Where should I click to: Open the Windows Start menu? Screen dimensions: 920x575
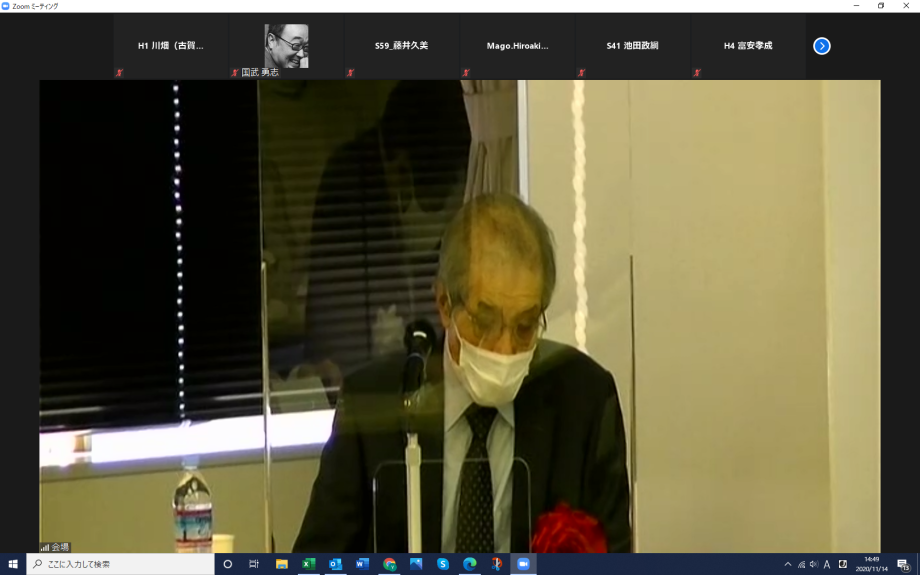pos(13,564)
